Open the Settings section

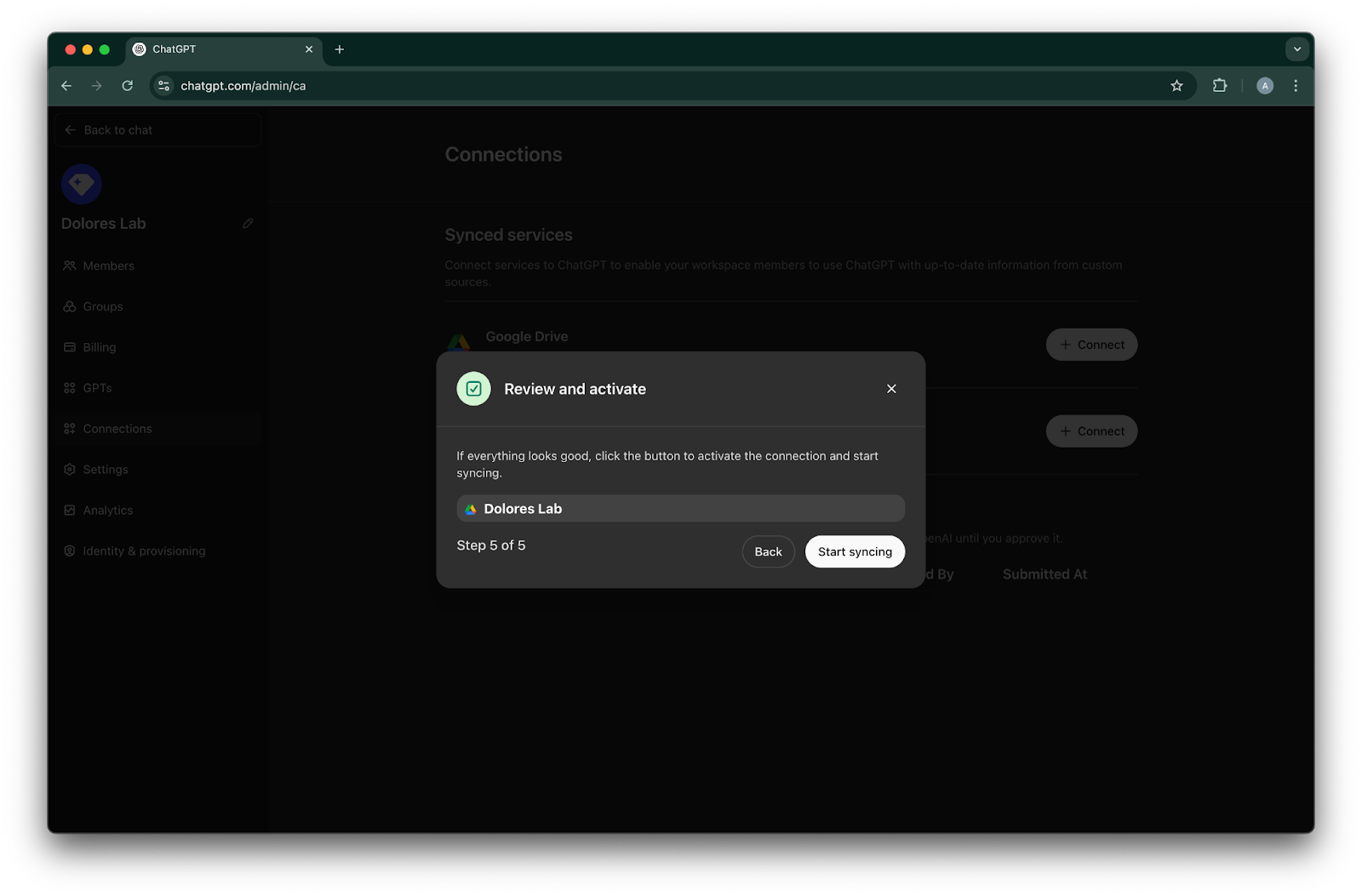(157, 470)
